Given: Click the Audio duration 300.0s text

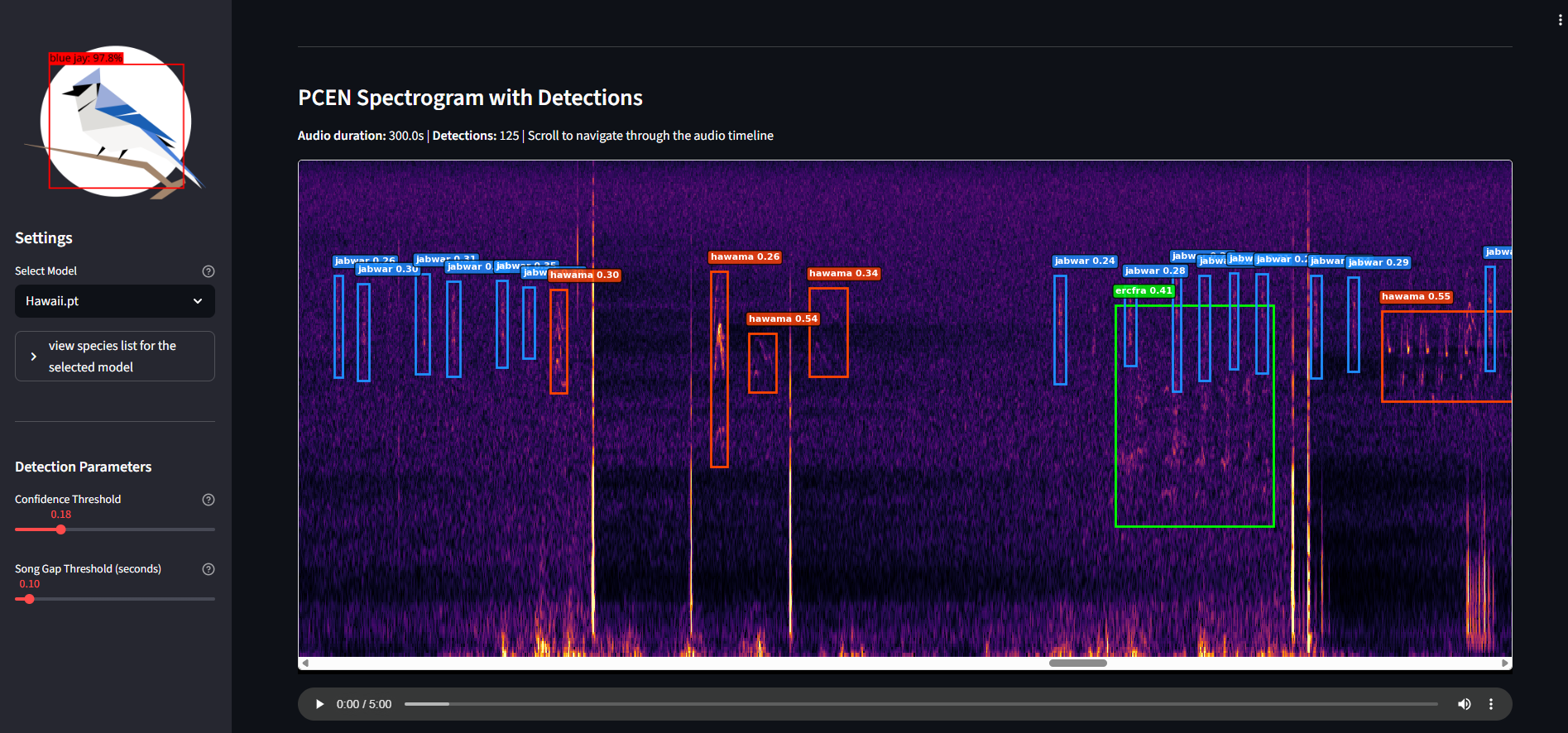Looking at the screenshot, I should pos(361,136).
